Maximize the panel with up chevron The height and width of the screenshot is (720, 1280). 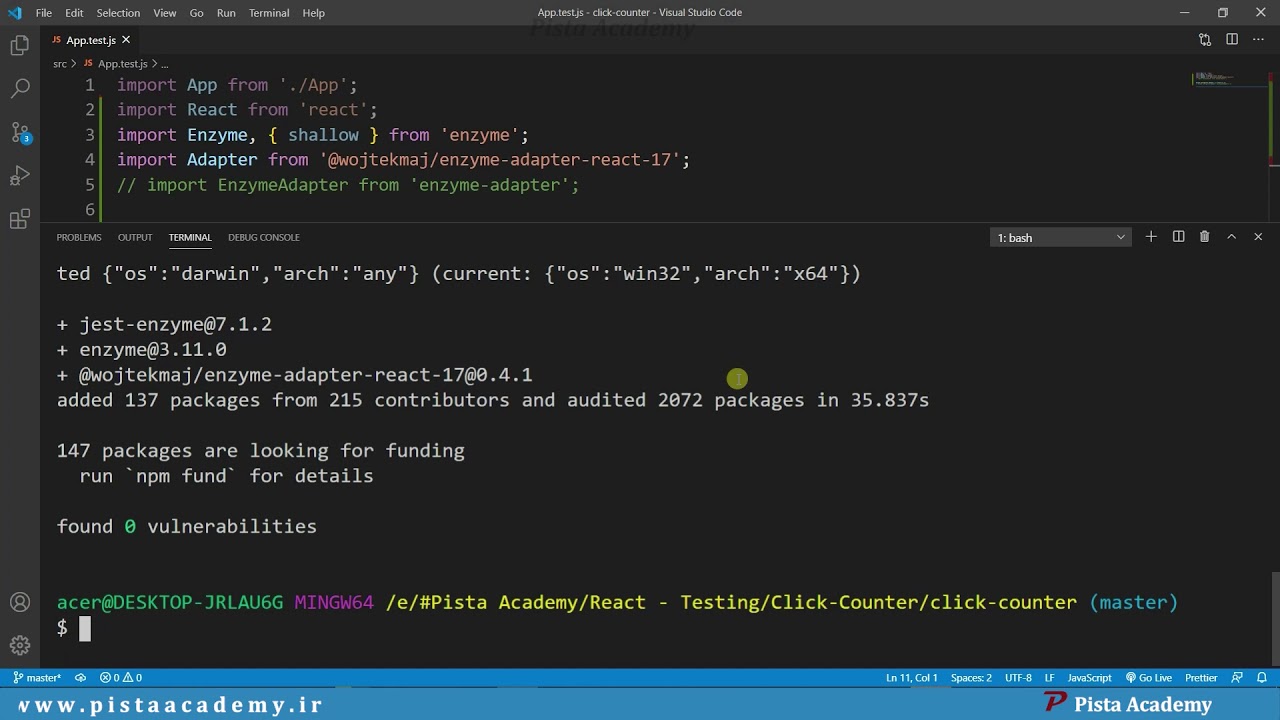(x=1231, y=237)
